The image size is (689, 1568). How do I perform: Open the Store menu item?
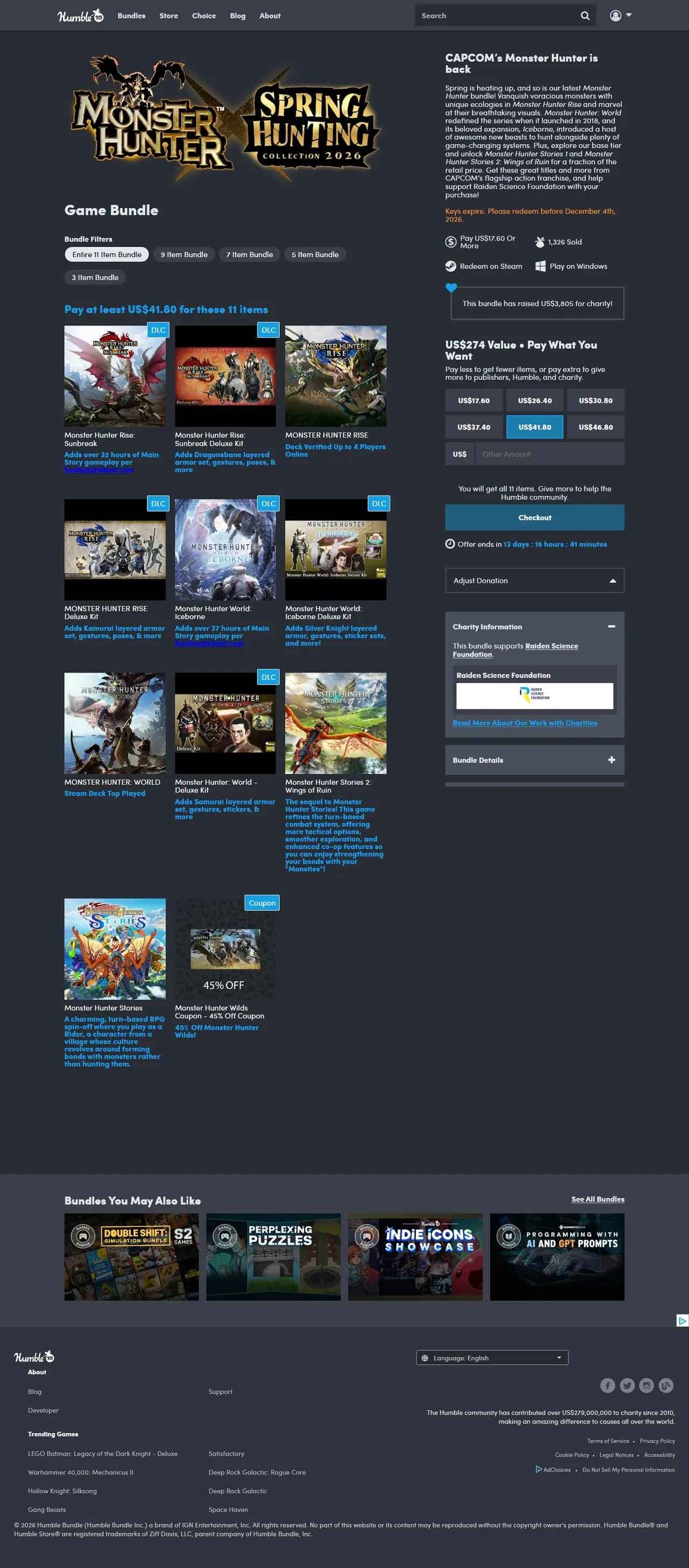click(x=168, y=16)
